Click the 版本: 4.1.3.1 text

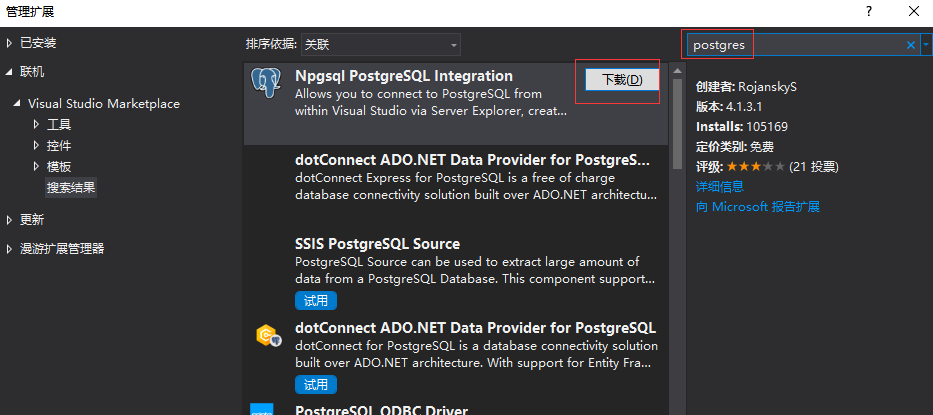coord(729,107)
